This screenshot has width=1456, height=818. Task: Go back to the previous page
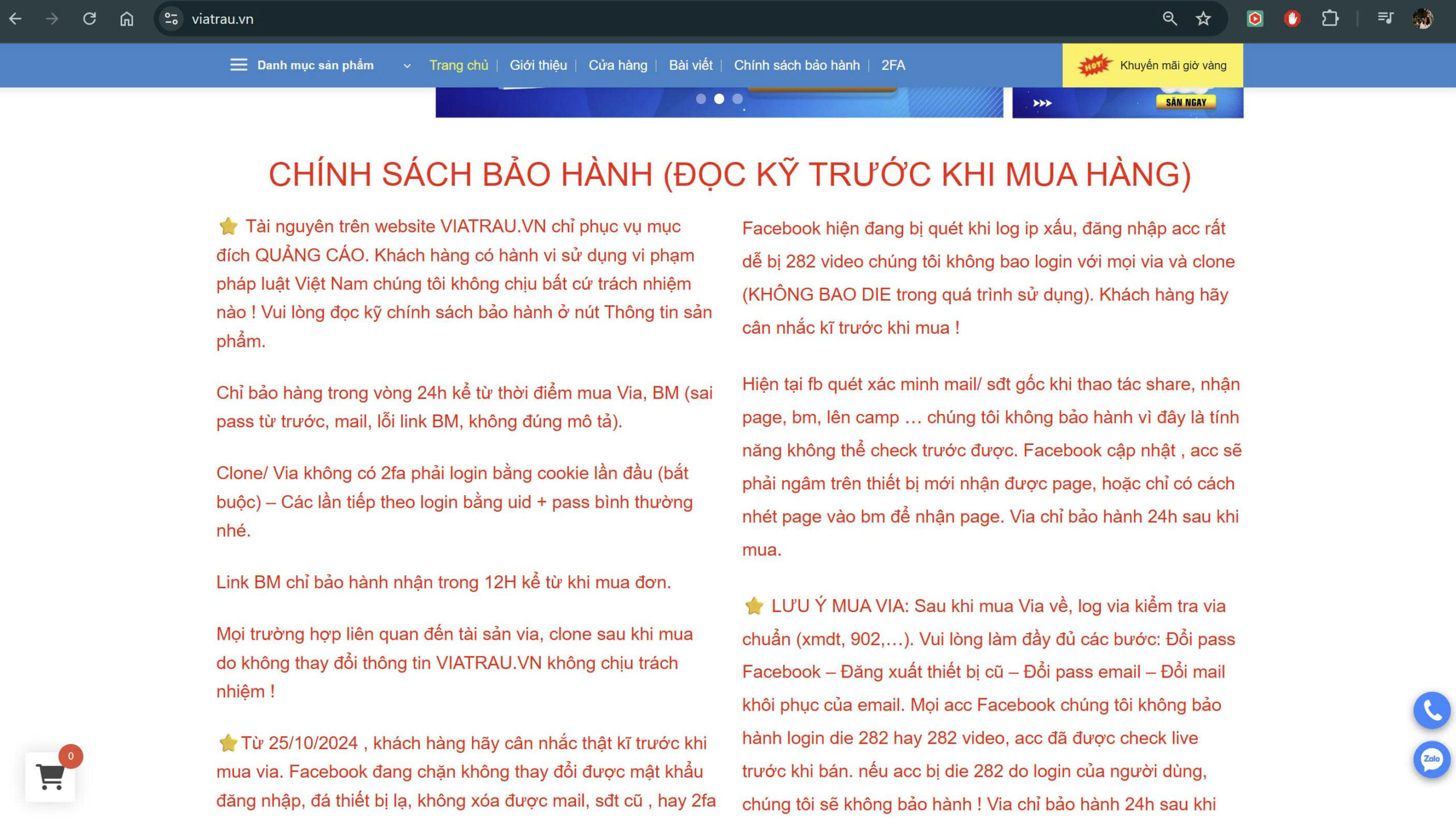(15, 19)
